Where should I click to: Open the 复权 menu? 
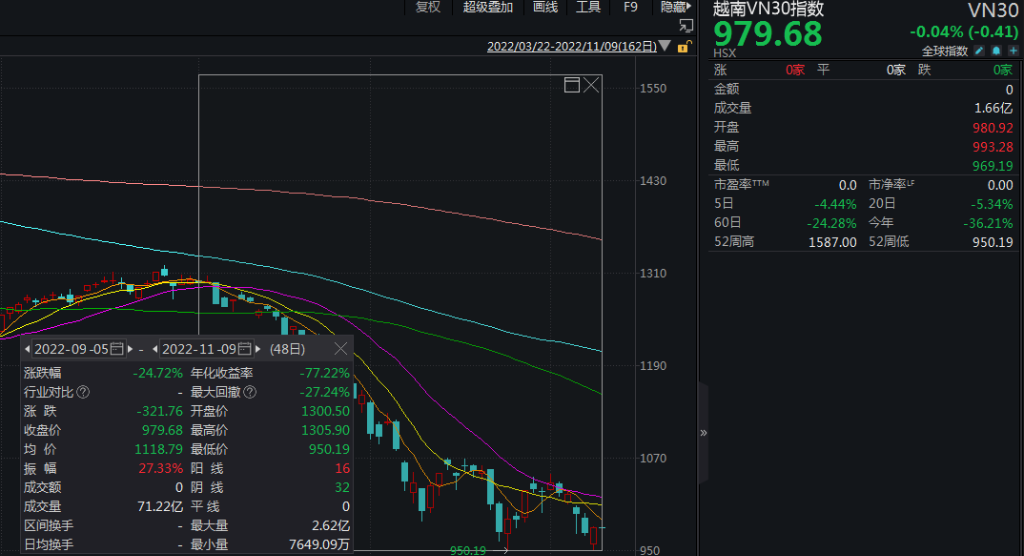(x=428, y=7)
